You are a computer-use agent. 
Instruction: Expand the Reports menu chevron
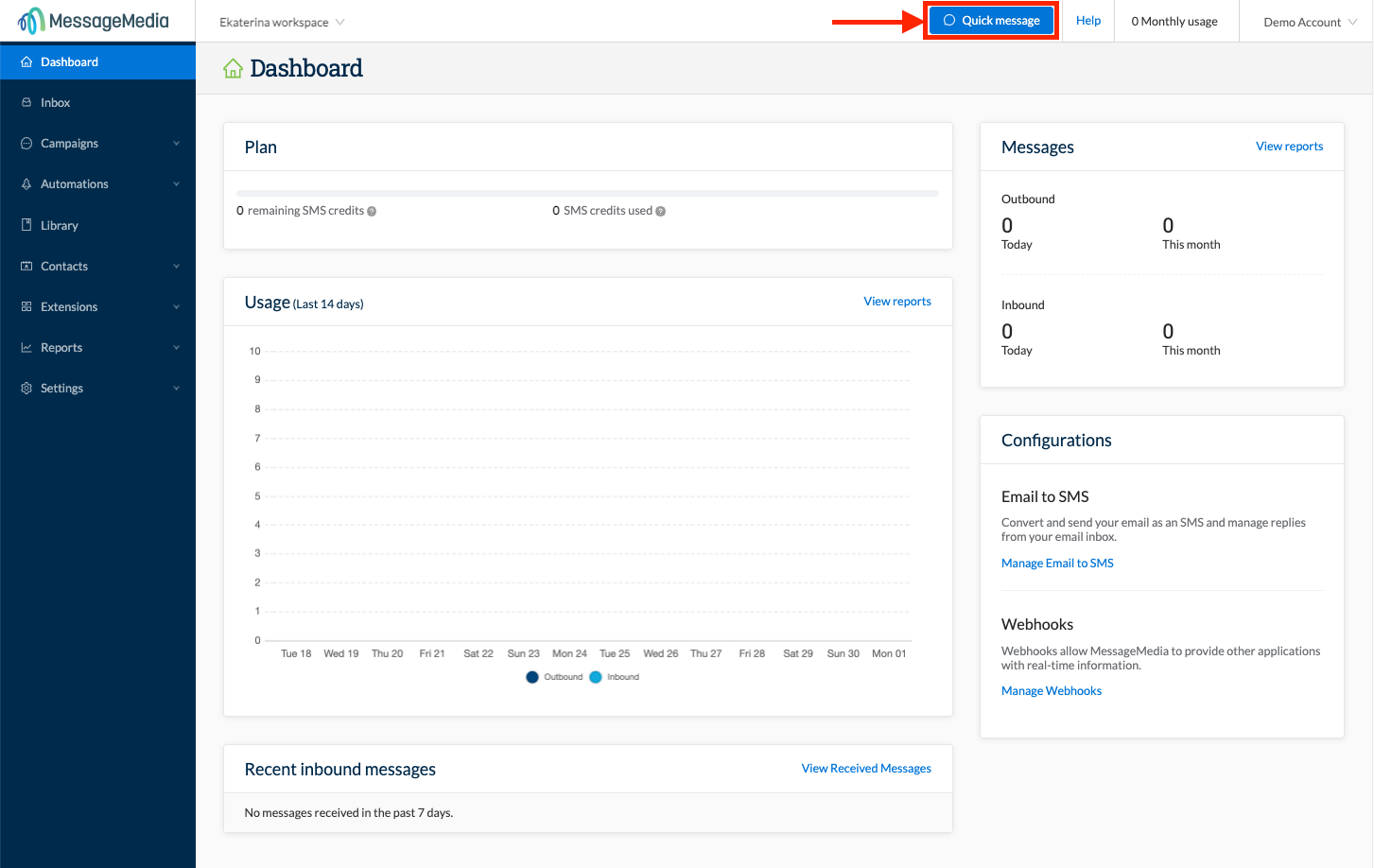[x=176, y=348]
